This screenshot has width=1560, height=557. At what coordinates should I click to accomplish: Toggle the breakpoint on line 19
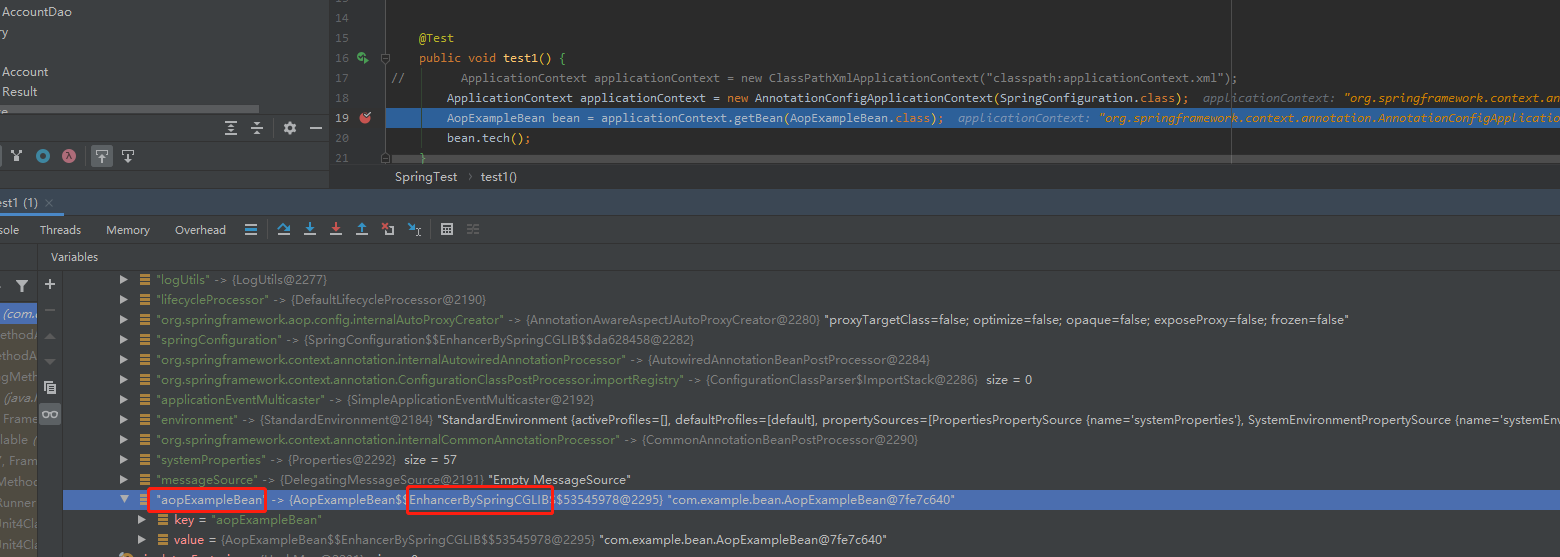click(366, 118)
